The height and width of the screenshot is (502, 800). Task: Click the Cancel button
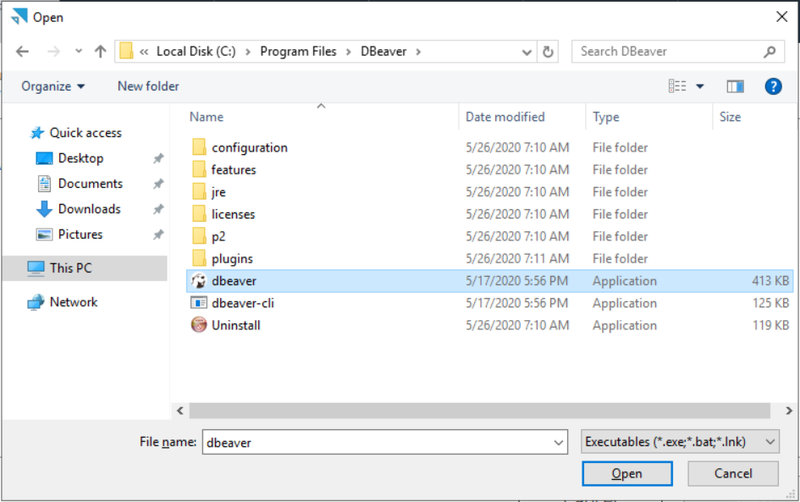[x=733, y=474]
